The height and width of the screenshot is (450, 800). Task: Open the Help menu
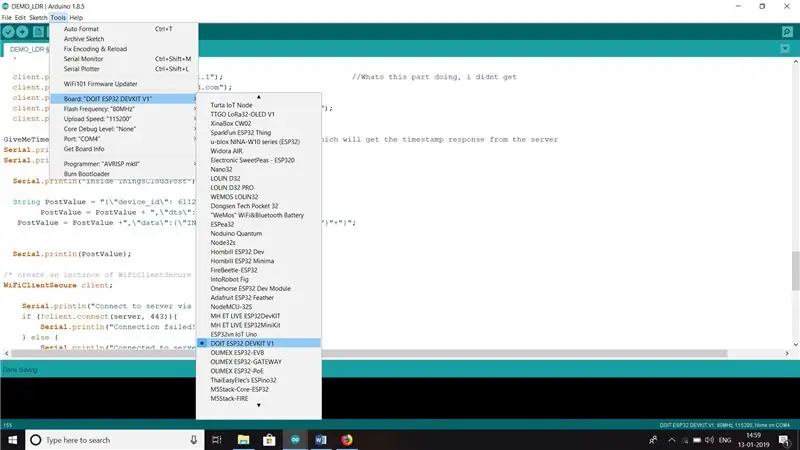pyautogui.click(x=76, y=17)
